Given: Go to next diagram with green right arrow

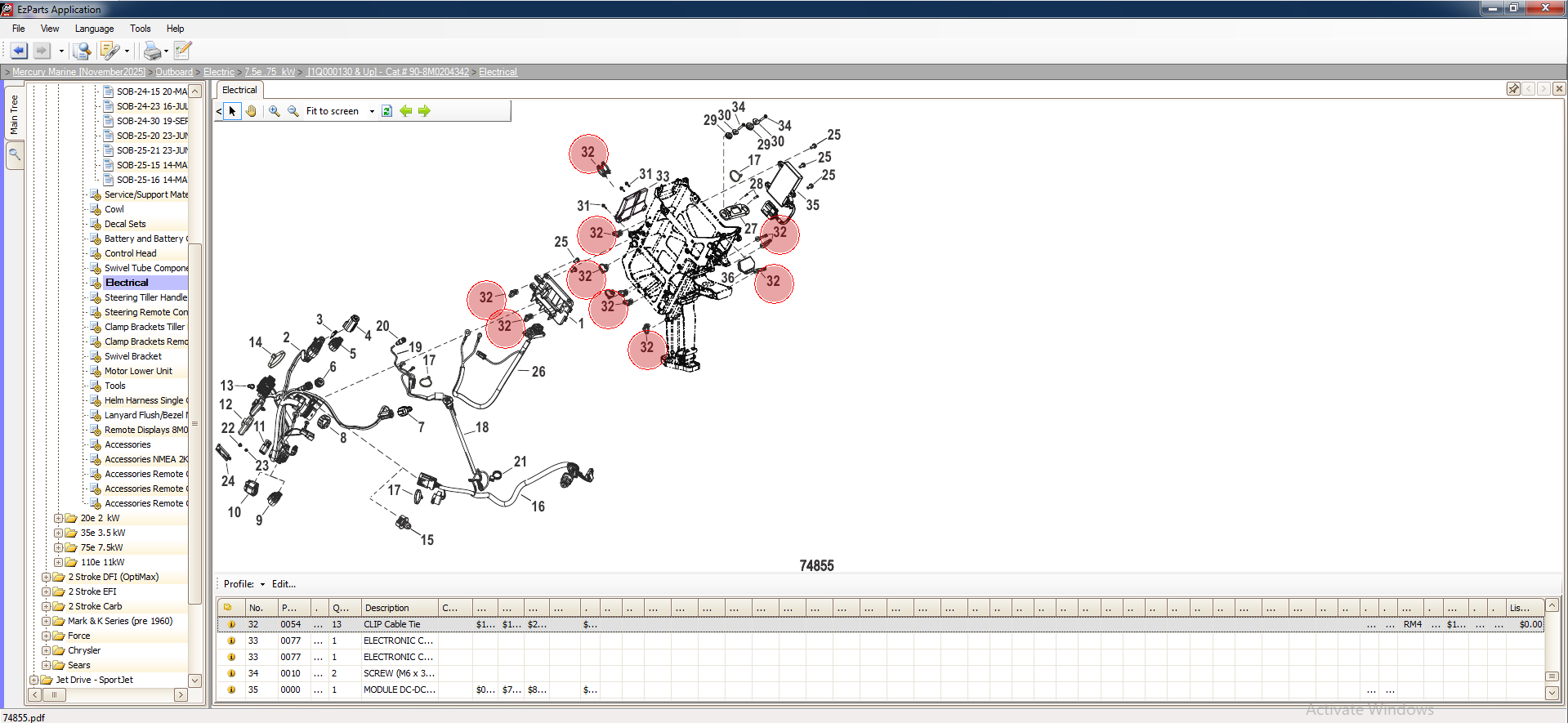Looking at the screenshot, I should 424,111.
